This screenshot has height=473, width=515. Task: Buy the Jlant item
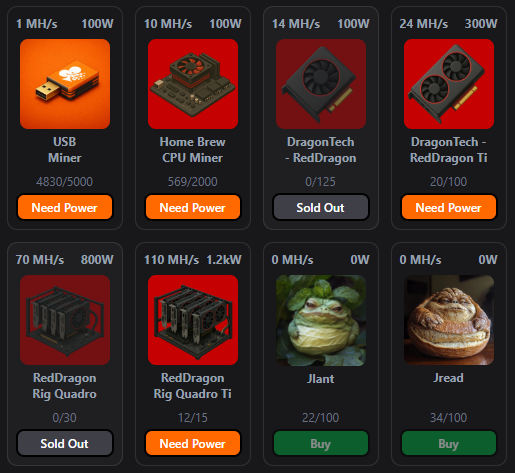tap(321, 443)
